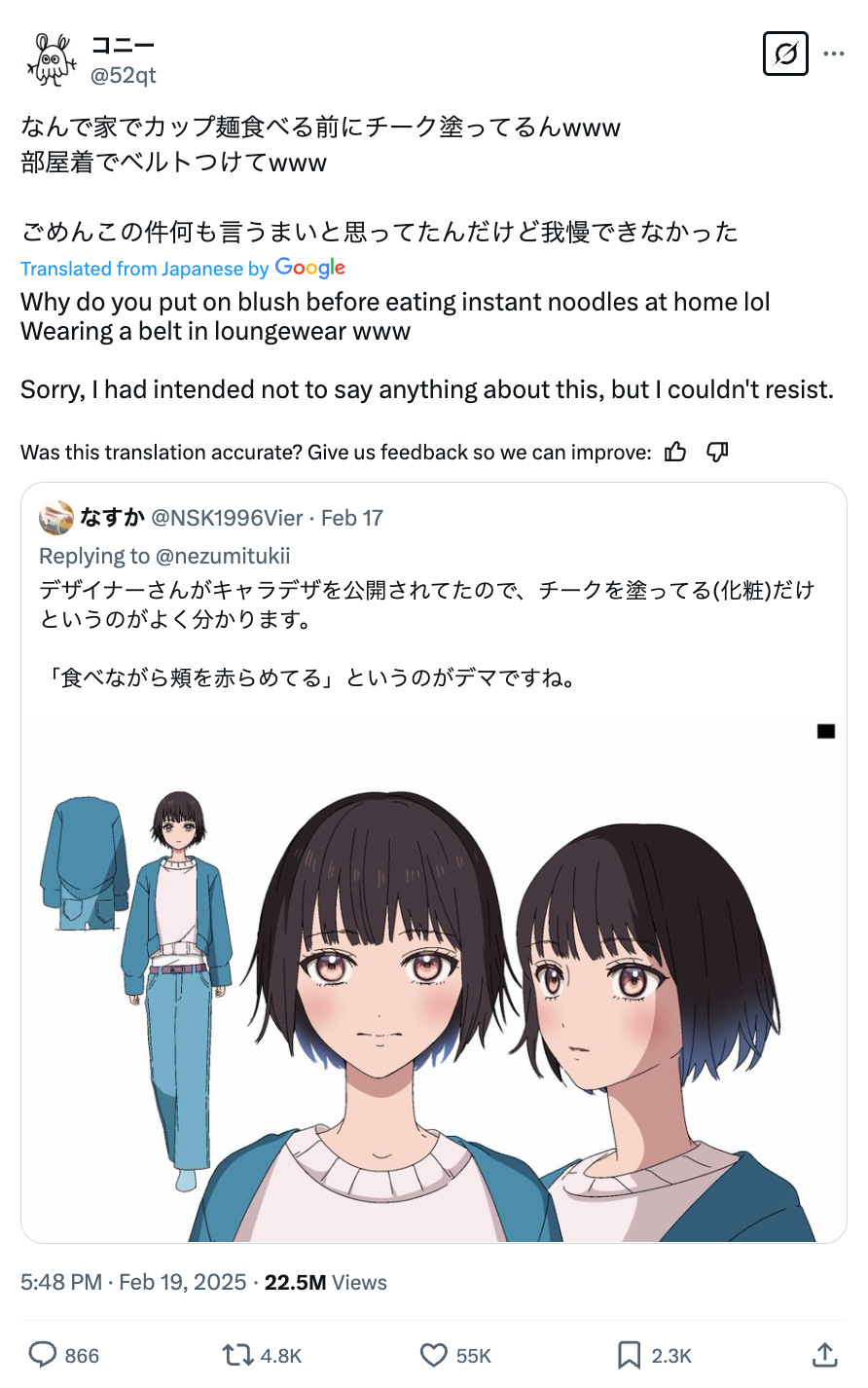Viewport: 868px width, 1388px height.
Task: Click the コニー display name
Action: [123, 45]
